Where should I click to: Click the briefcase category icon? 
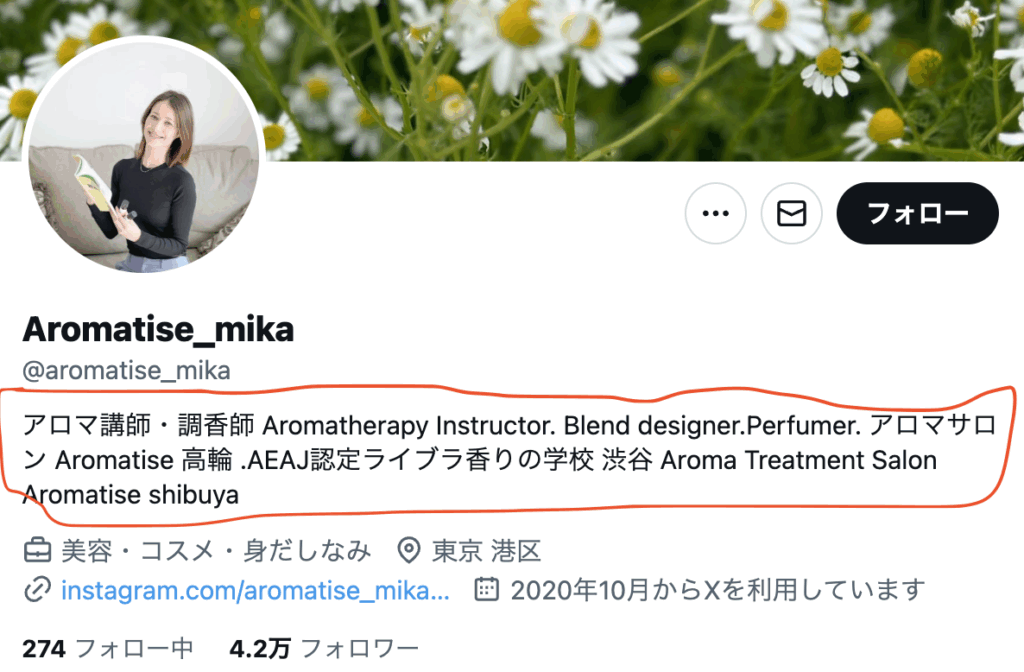37,551
